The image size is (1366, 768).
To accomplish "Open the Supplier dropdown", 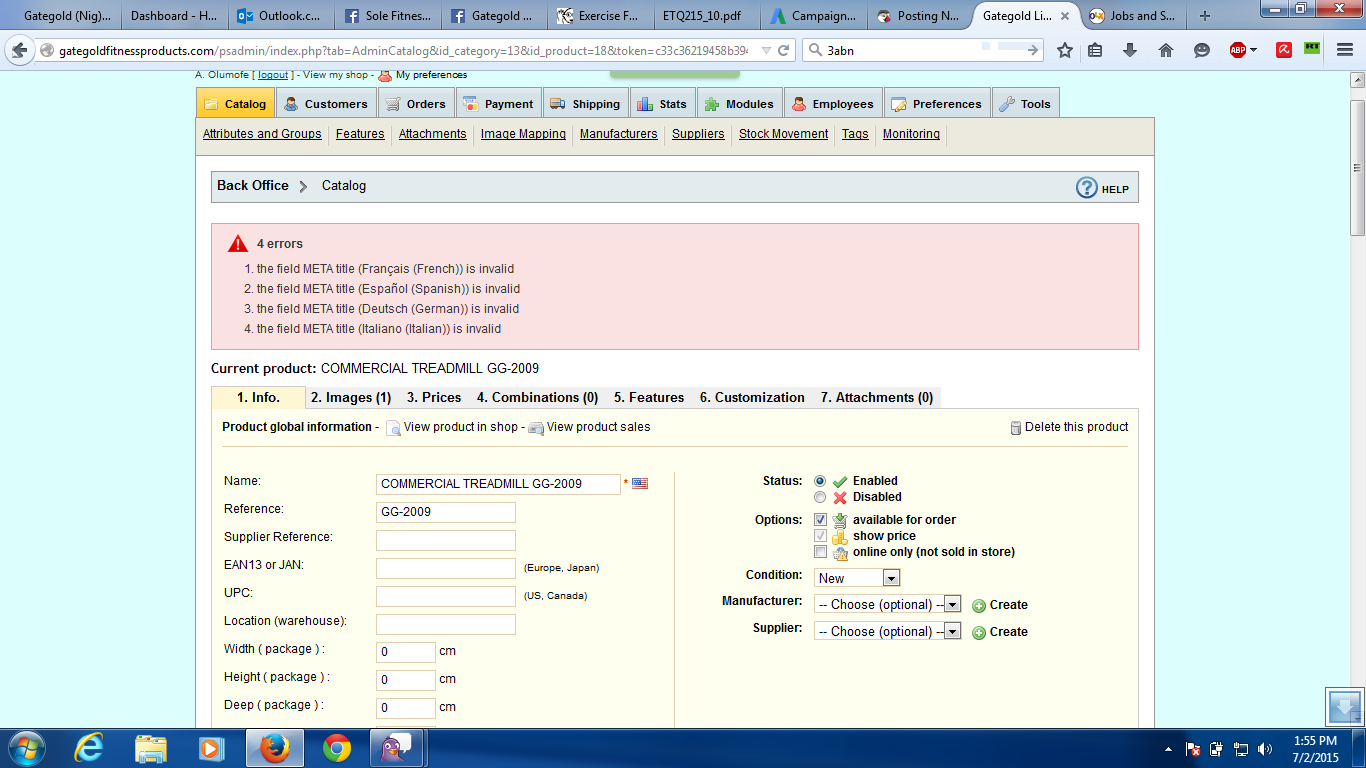I will (x=887, y=632).
